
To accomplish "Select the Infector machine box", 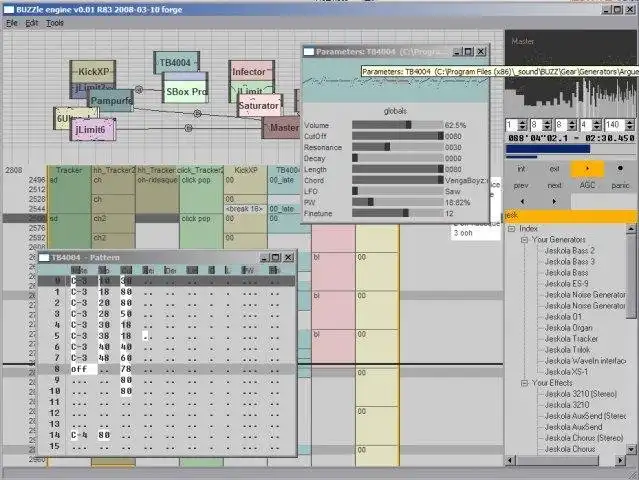I will [251, 72].
